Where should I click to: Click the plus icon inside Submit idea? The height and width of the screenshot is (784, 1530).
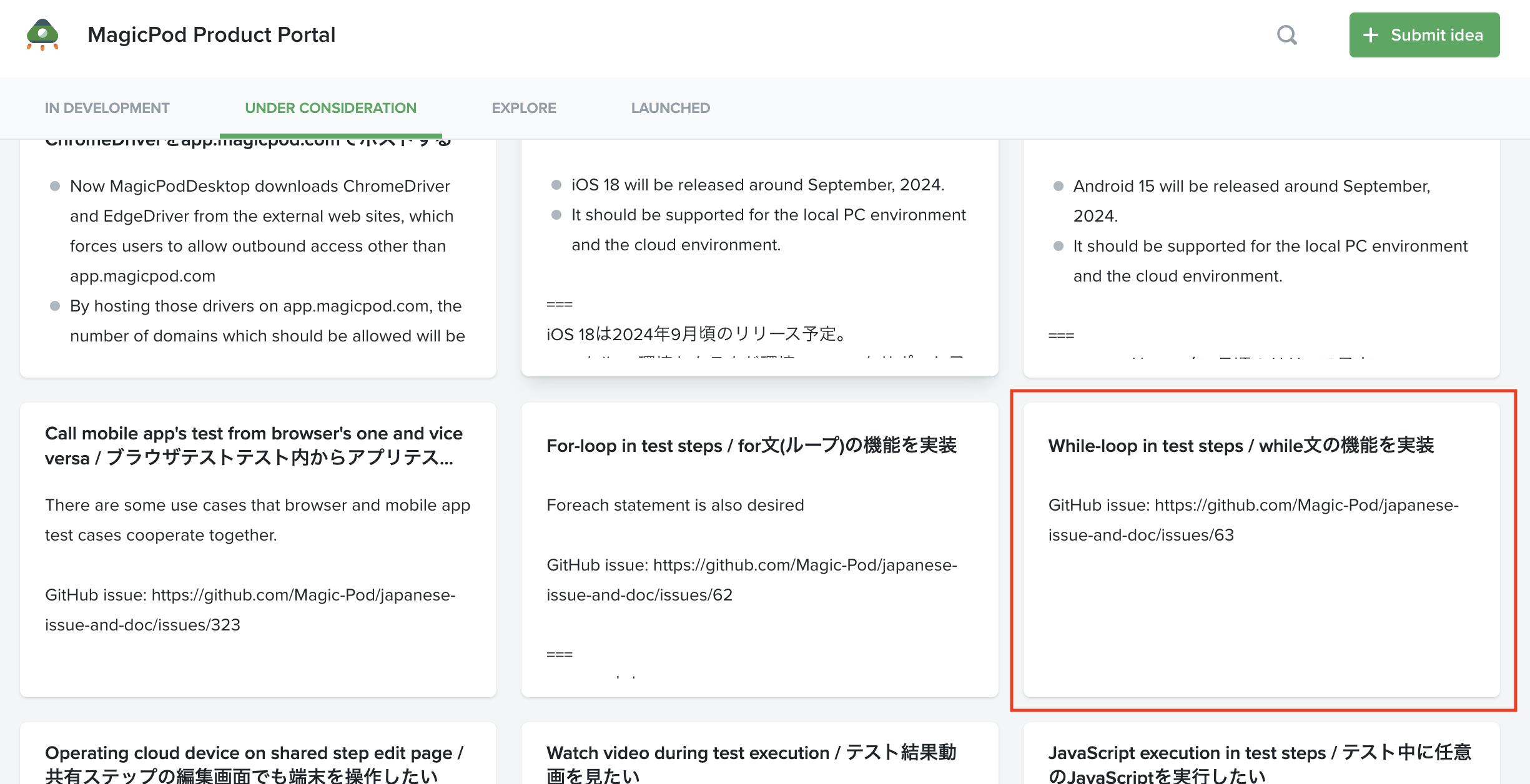pyautogui.click(x=1371, y=34)
